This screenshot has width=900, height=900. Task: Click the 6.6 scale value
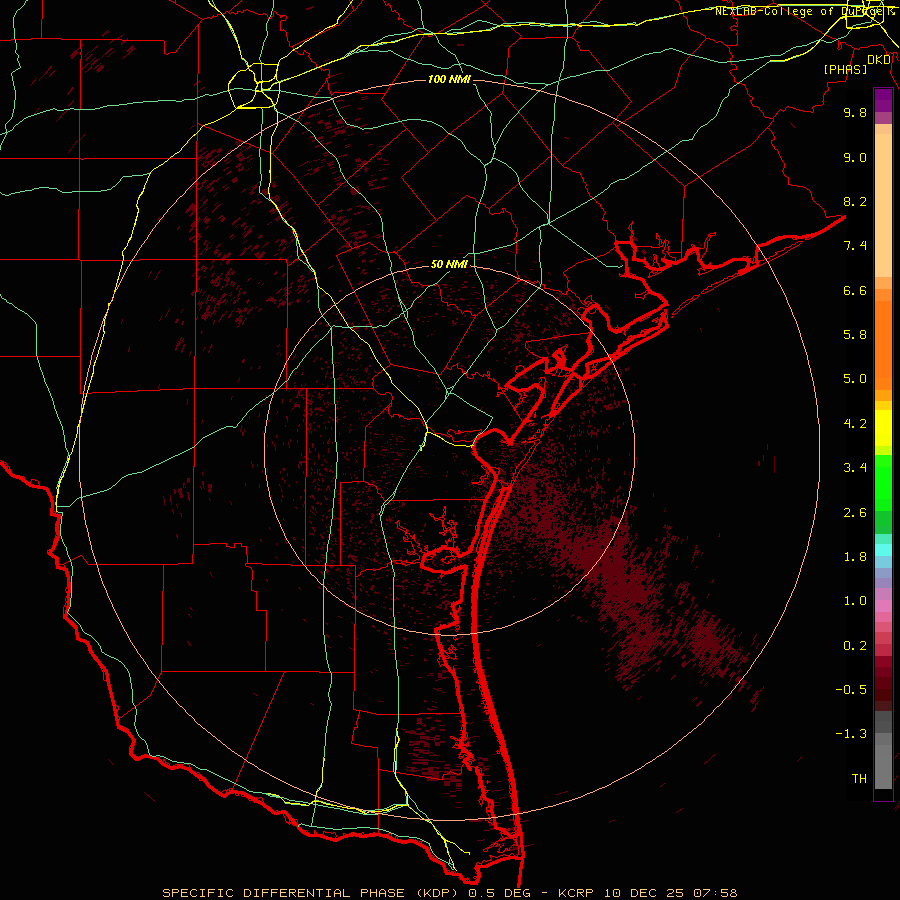click(855, 290)
